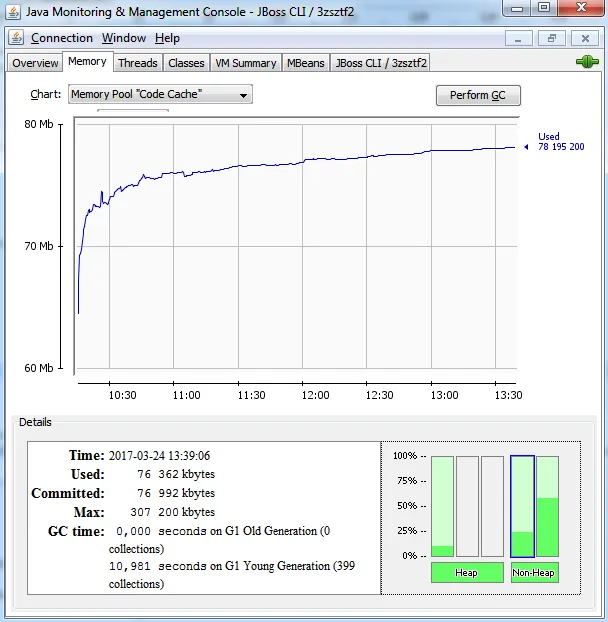Click the Java icon in title bar
The image size is (608, 622).
point(13,12)
